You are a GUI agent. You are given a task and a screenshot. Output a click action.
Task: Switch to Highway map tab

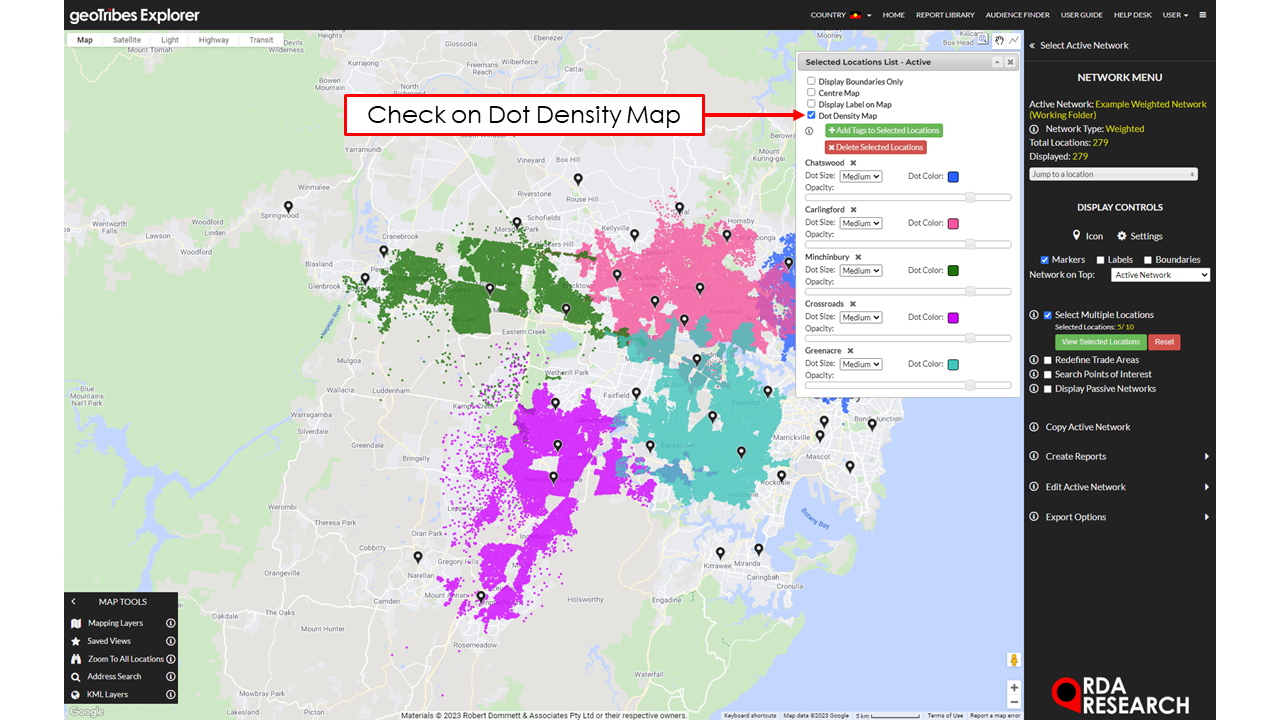click(x=214, y=40)
